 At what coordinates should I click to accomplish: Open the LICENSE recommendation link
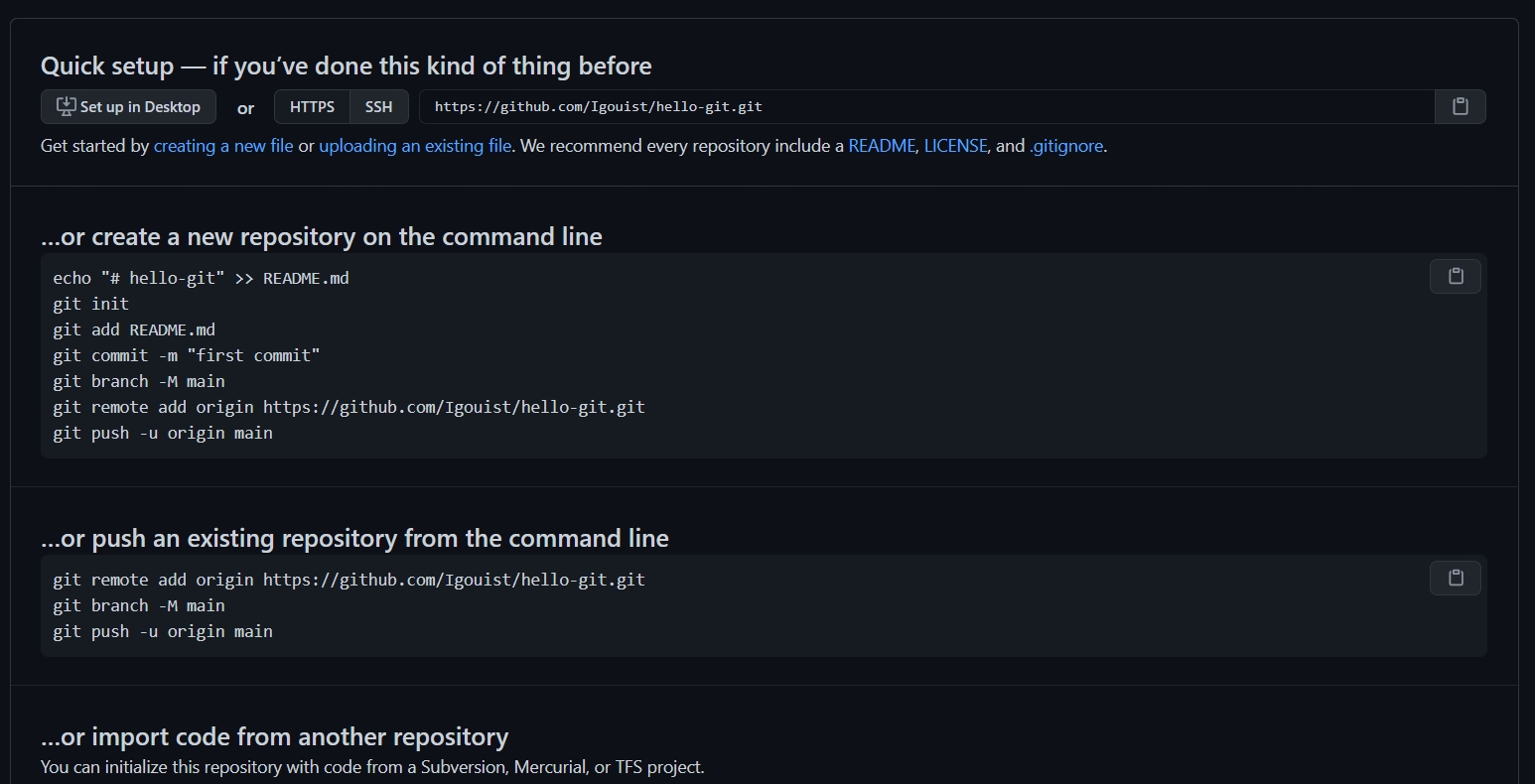point(955,146)
